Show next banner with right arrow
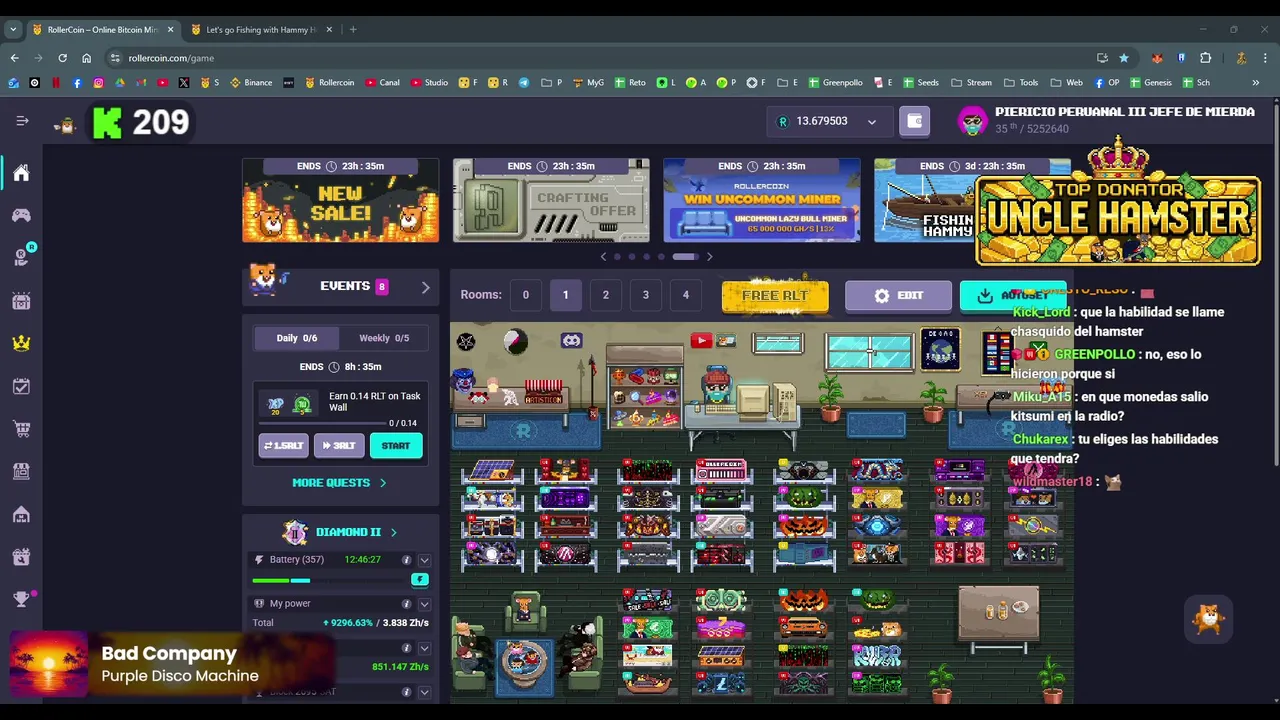 click(x=709, y=257)
